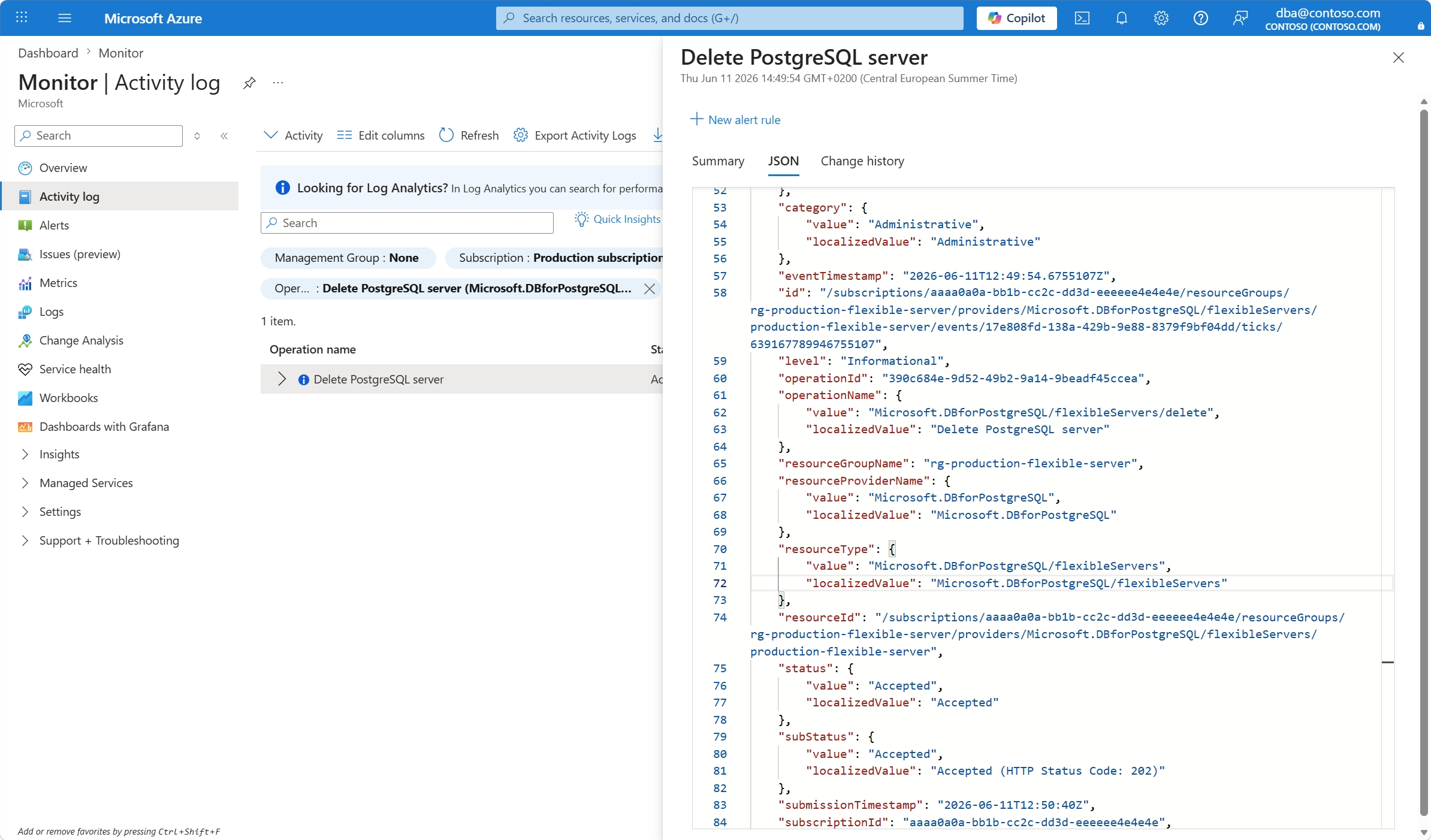Select Activity log in the sidebar

(120, 197)
